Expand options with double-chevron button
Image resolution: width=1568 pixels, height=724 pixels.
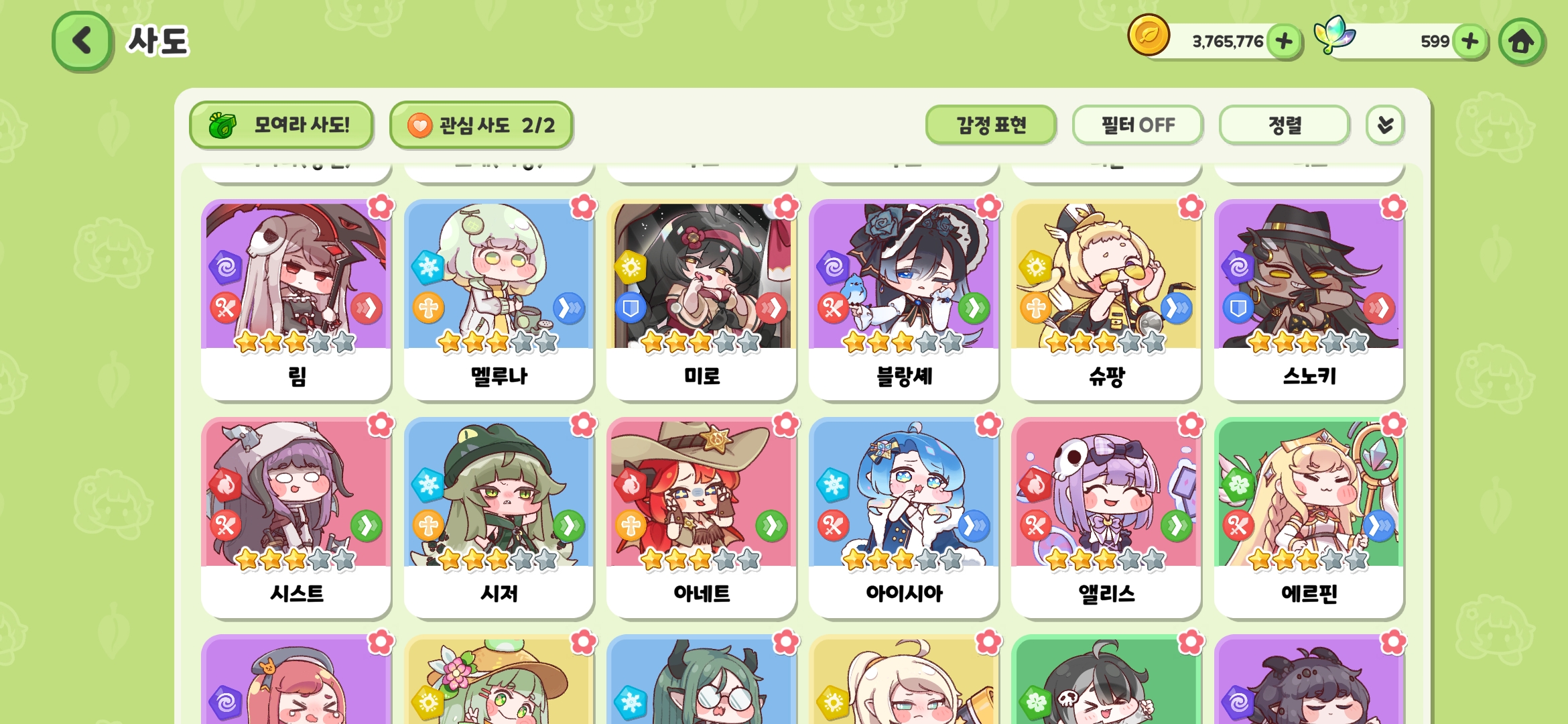(1384, 125)
